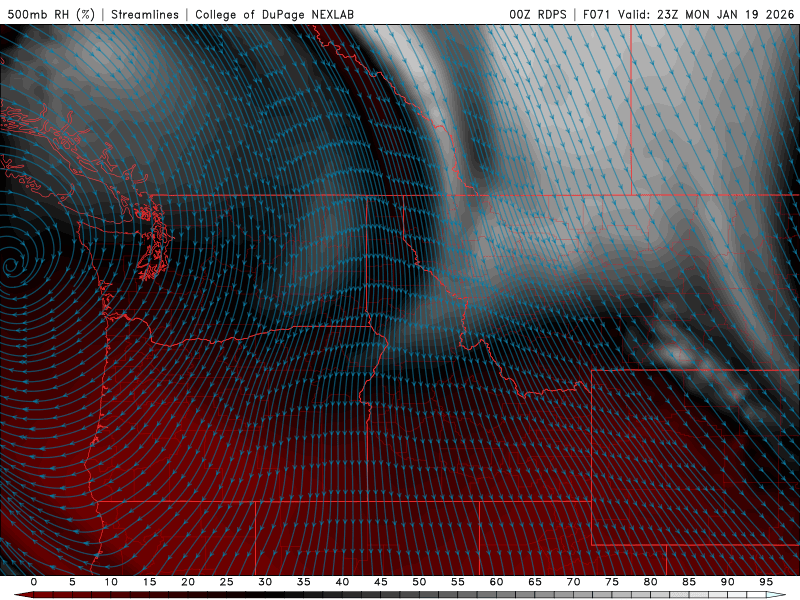Click the '15' value on the color scale

(149, 582)
